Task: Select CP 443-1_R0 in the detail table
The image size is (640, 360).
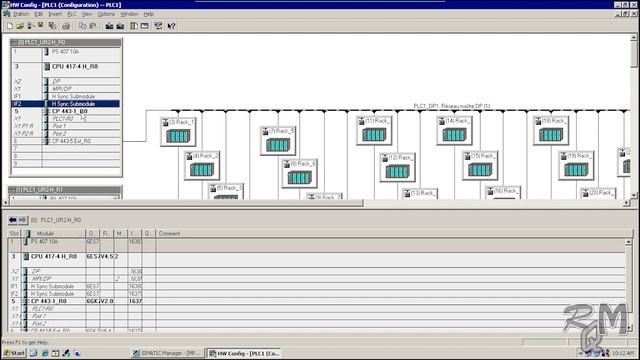Action: click(x=317, y=301)
